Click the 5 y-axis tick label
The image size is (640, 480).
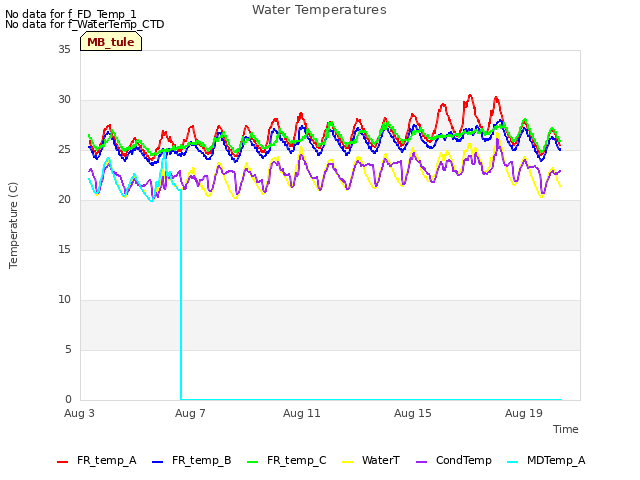[x=68, y=350]
